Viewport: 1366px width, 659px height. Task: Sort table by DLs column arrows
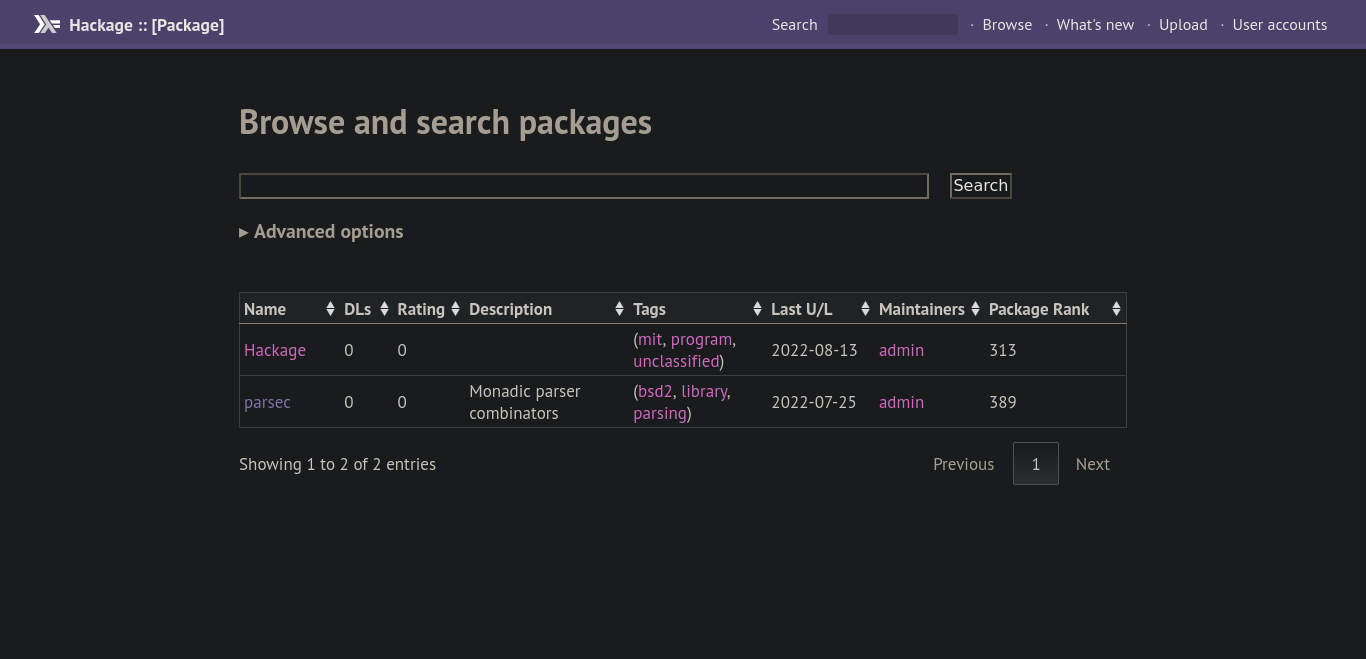tap(384, 309)
